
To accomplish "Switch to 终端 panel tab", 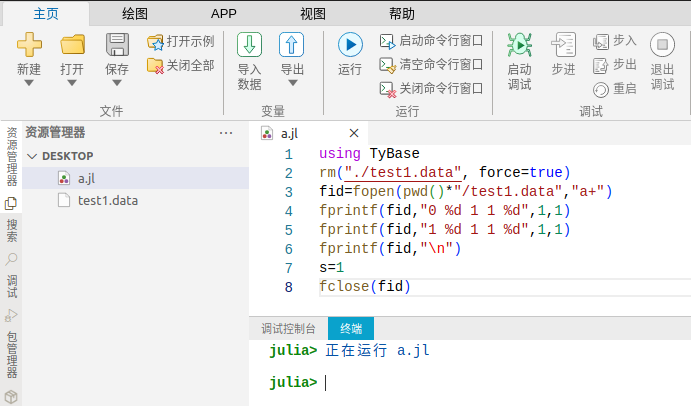I will click(351, 328).
